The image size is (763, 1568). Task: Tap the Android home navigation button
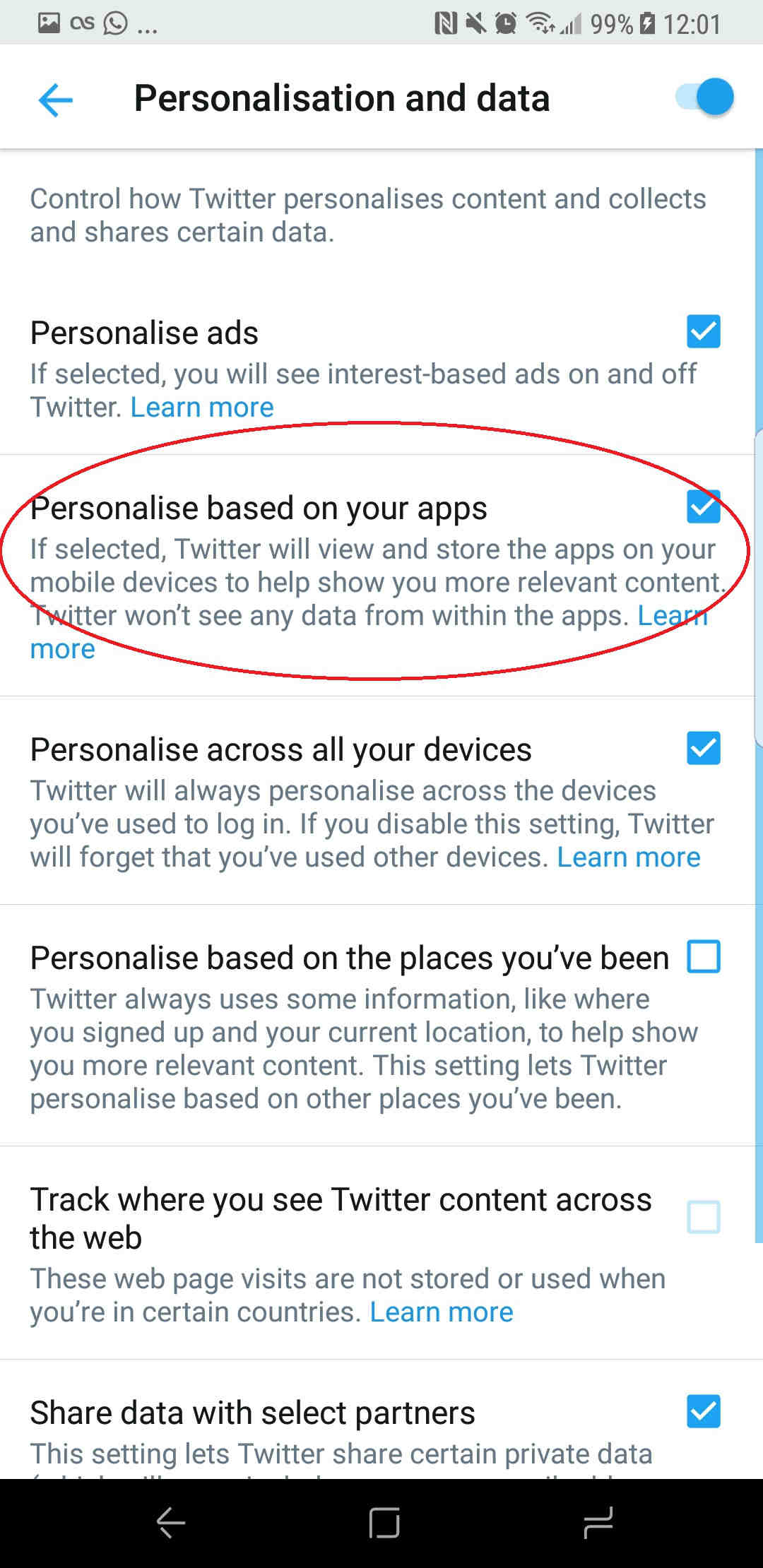coord(384,1523)
